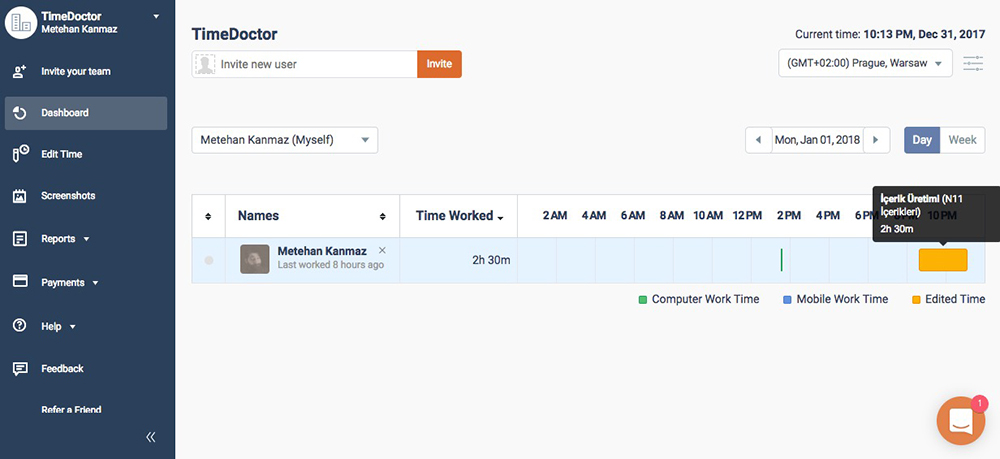Click the Feedback speech bubble icon
The height and width of the screenshot is (459, 1000).
click(20, 369)
